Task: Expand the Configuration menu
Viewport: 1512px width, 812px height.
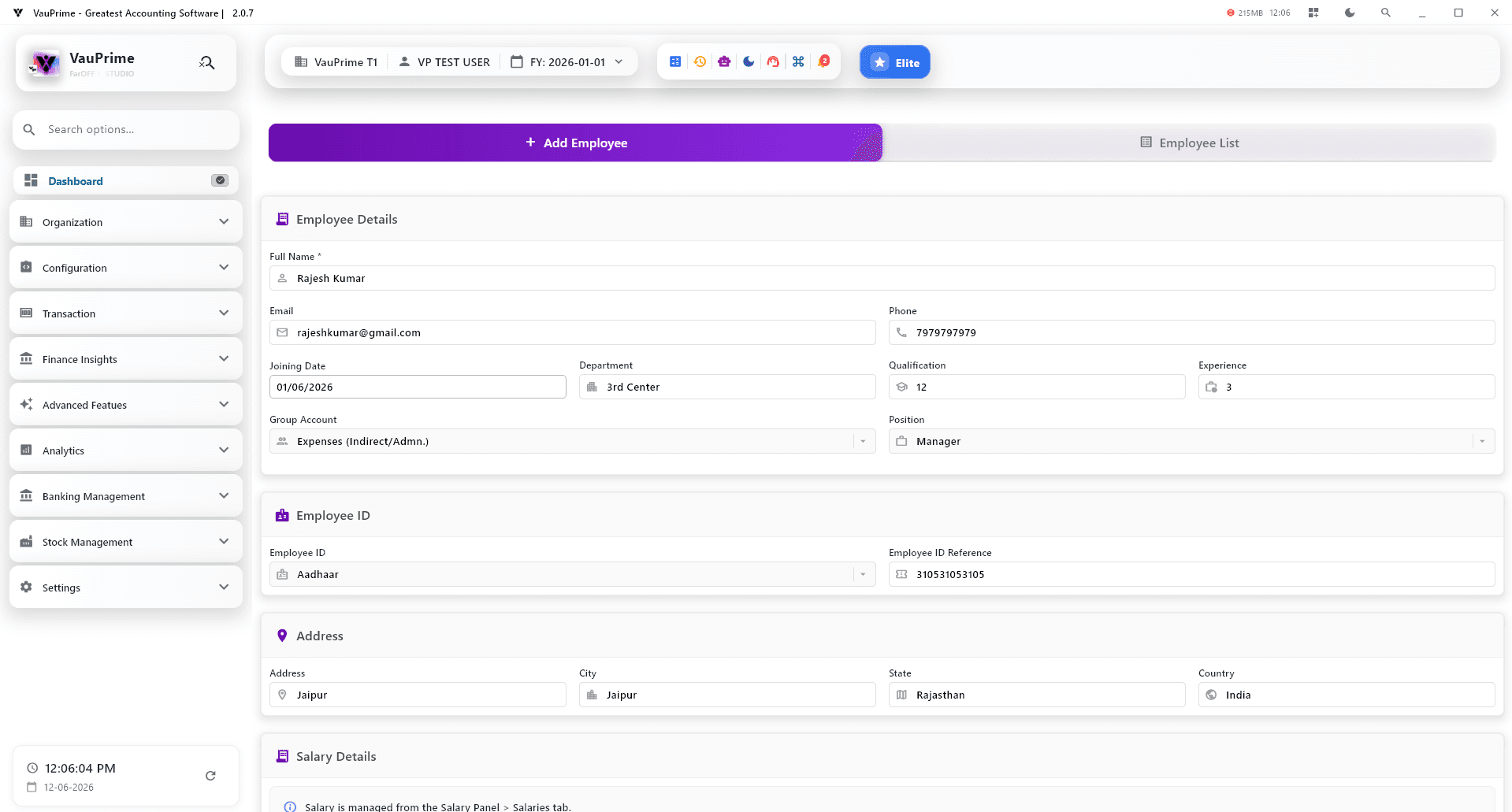Action: (x=126, y=268)
